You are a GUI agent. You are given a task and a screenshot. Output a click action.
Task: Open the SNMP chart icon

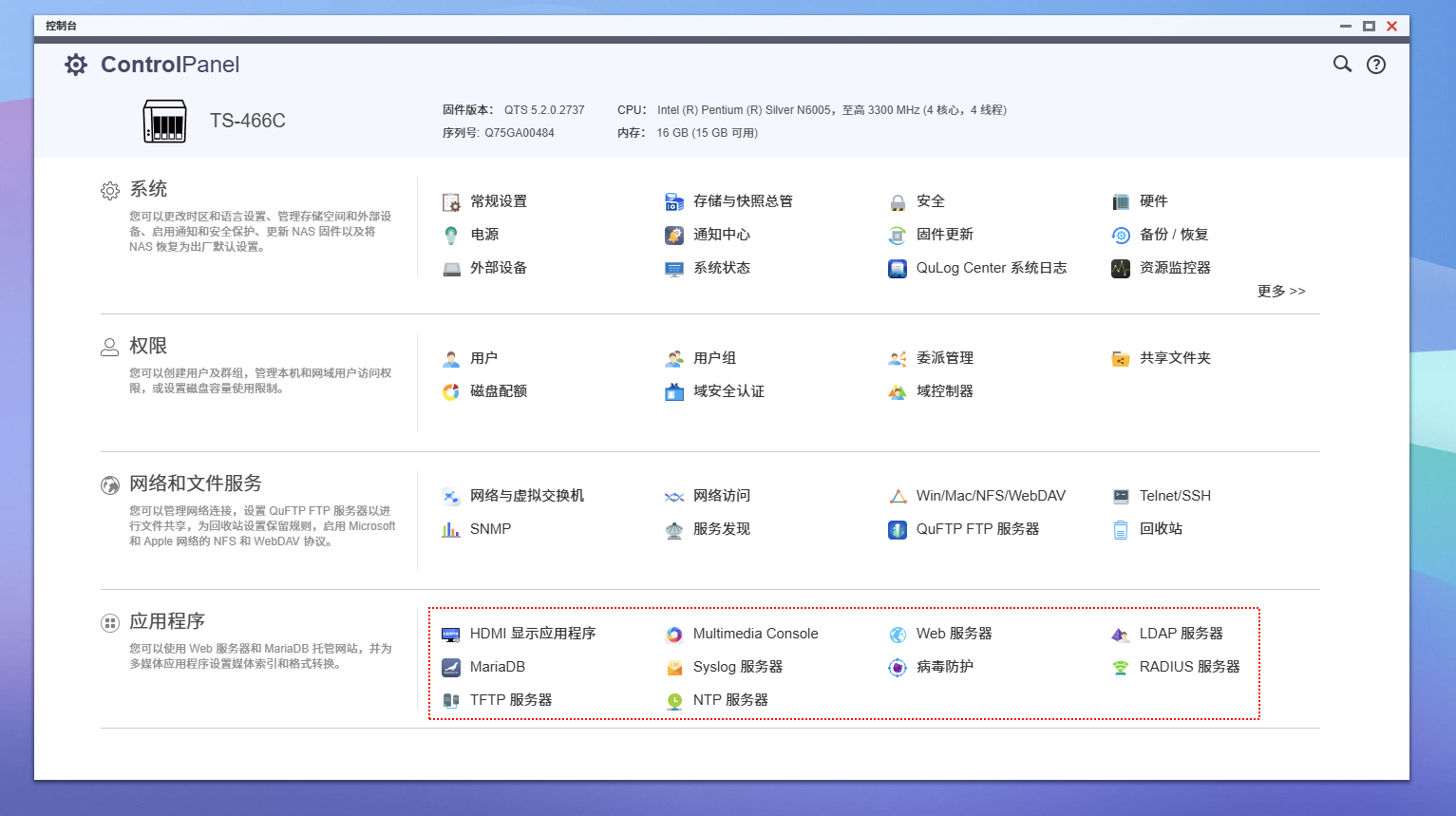point(451,529)
